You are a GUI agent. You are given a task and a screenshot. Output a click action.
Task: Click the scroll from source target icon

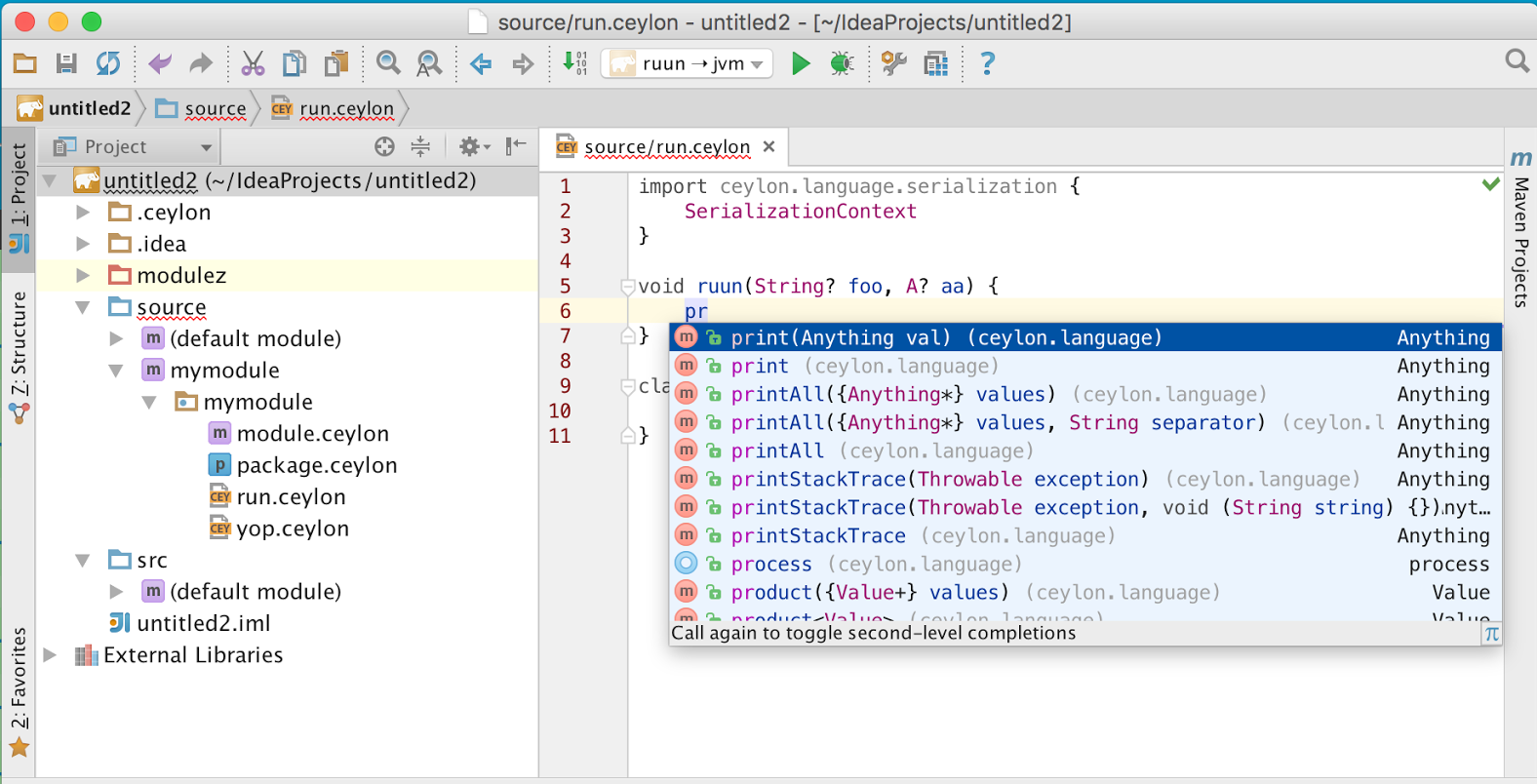coord(384,147)
